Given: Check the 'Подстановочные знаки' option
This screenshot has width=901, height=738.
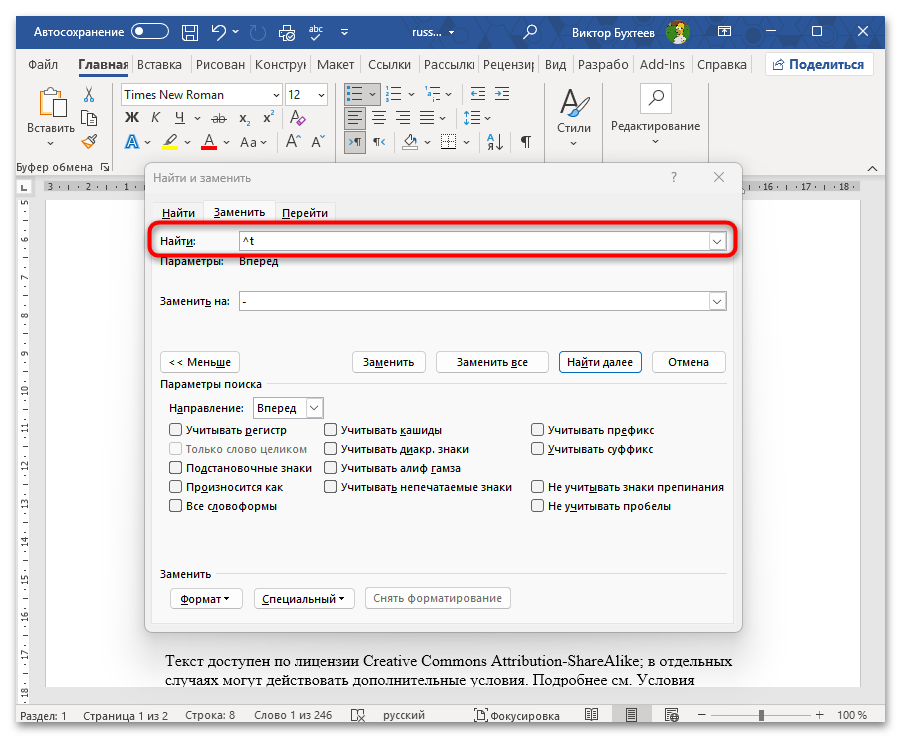Looking at the screenshot, I should pyautogui.click(x=176, y=468).
